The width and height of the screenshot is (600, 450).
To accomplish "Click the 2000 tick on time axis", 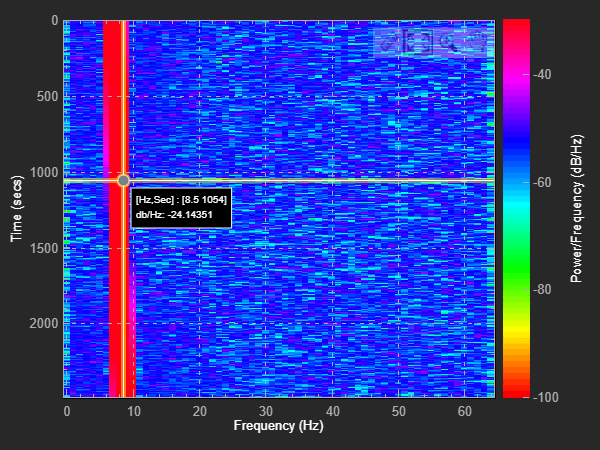I will point(43,324).
